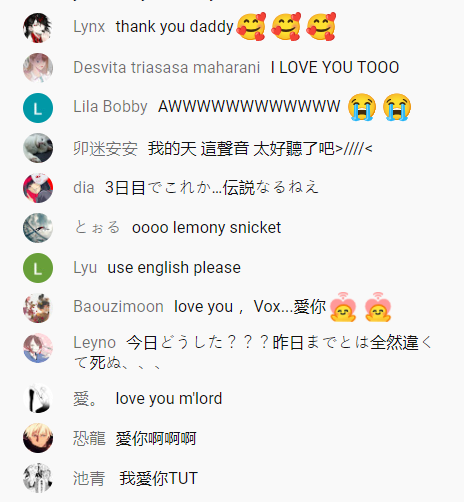
Task: Open the Desvita triasasa maharani username
Action: pyautogui.click(x=166, y=67)
